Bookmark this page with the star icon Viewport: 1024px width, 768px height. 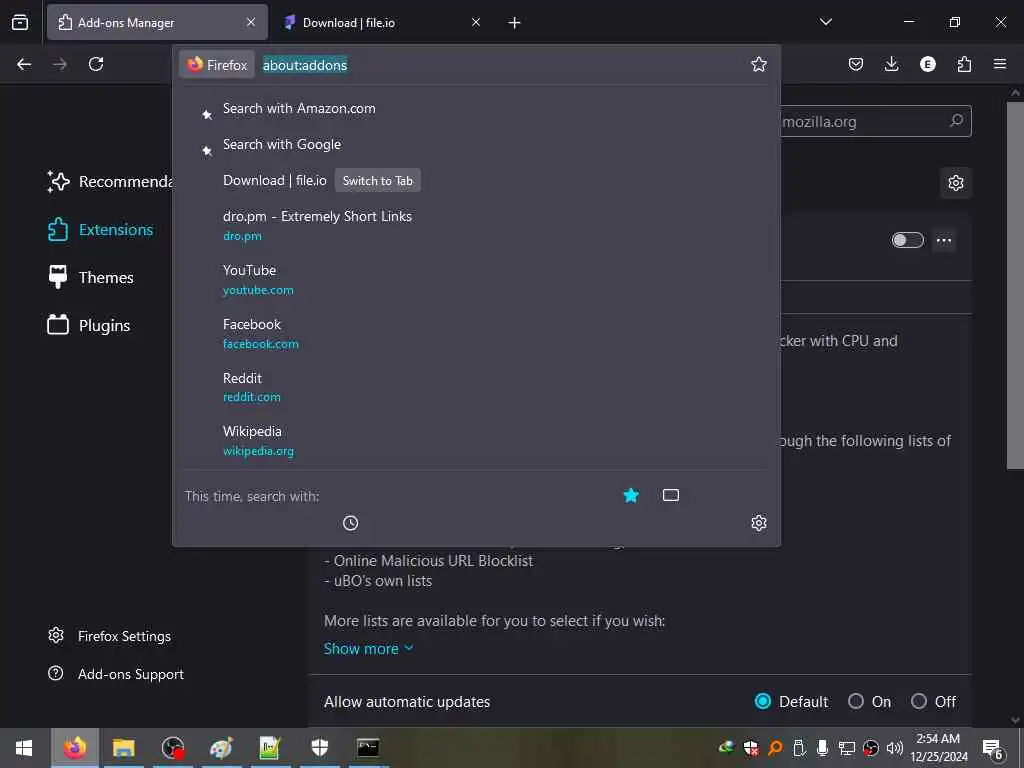click(758, 64)
